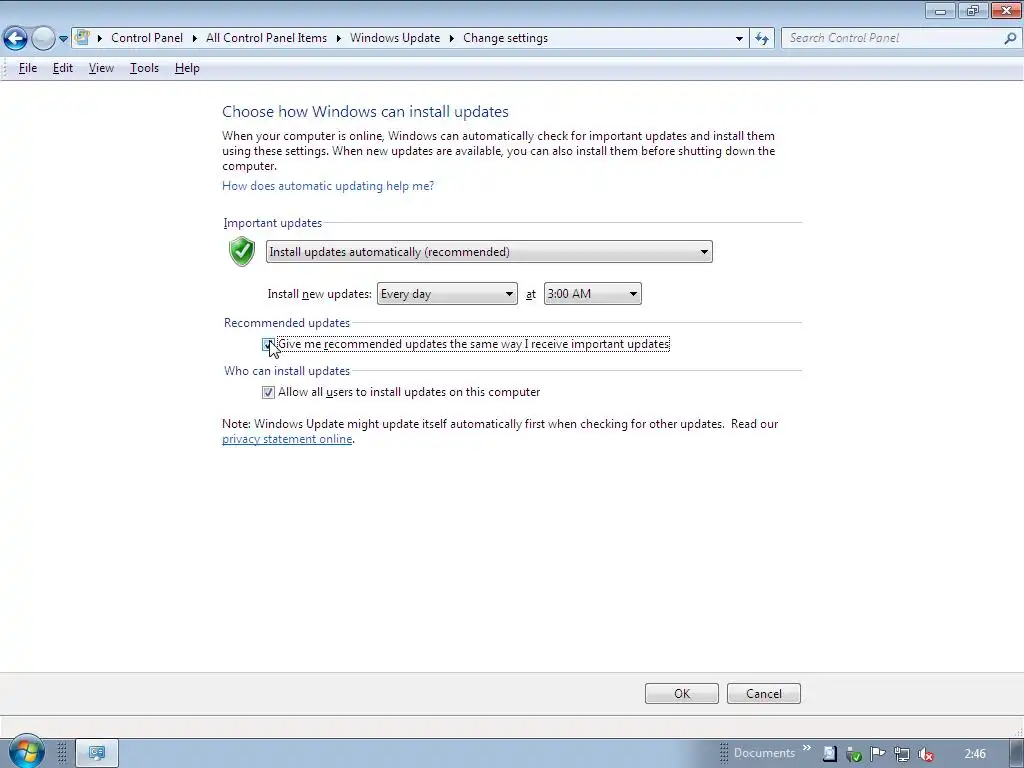The height and width of the screenshot is (768, 1024).
Task: Expand arrow after All Control Panel Items
Action: pyautogui.click(x=339, y=39)
